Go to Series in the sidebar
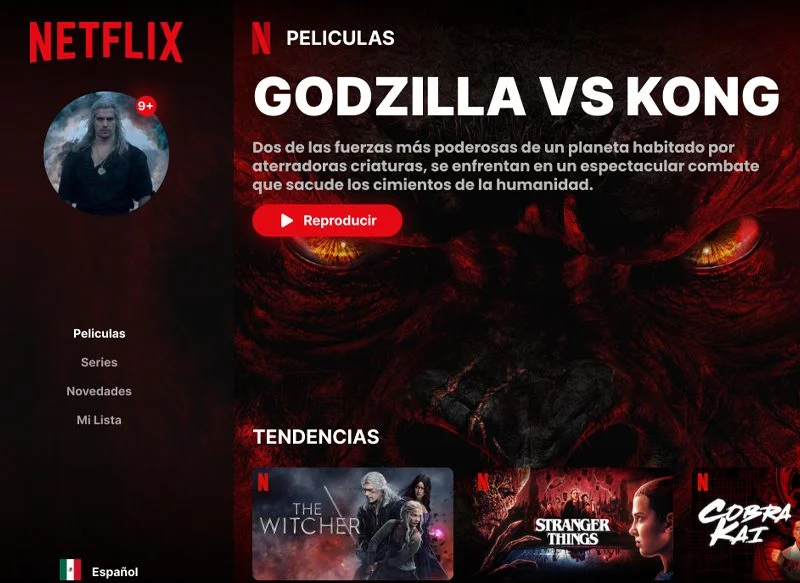The height and width of the screenshot is (583, 800). [99, 362]
